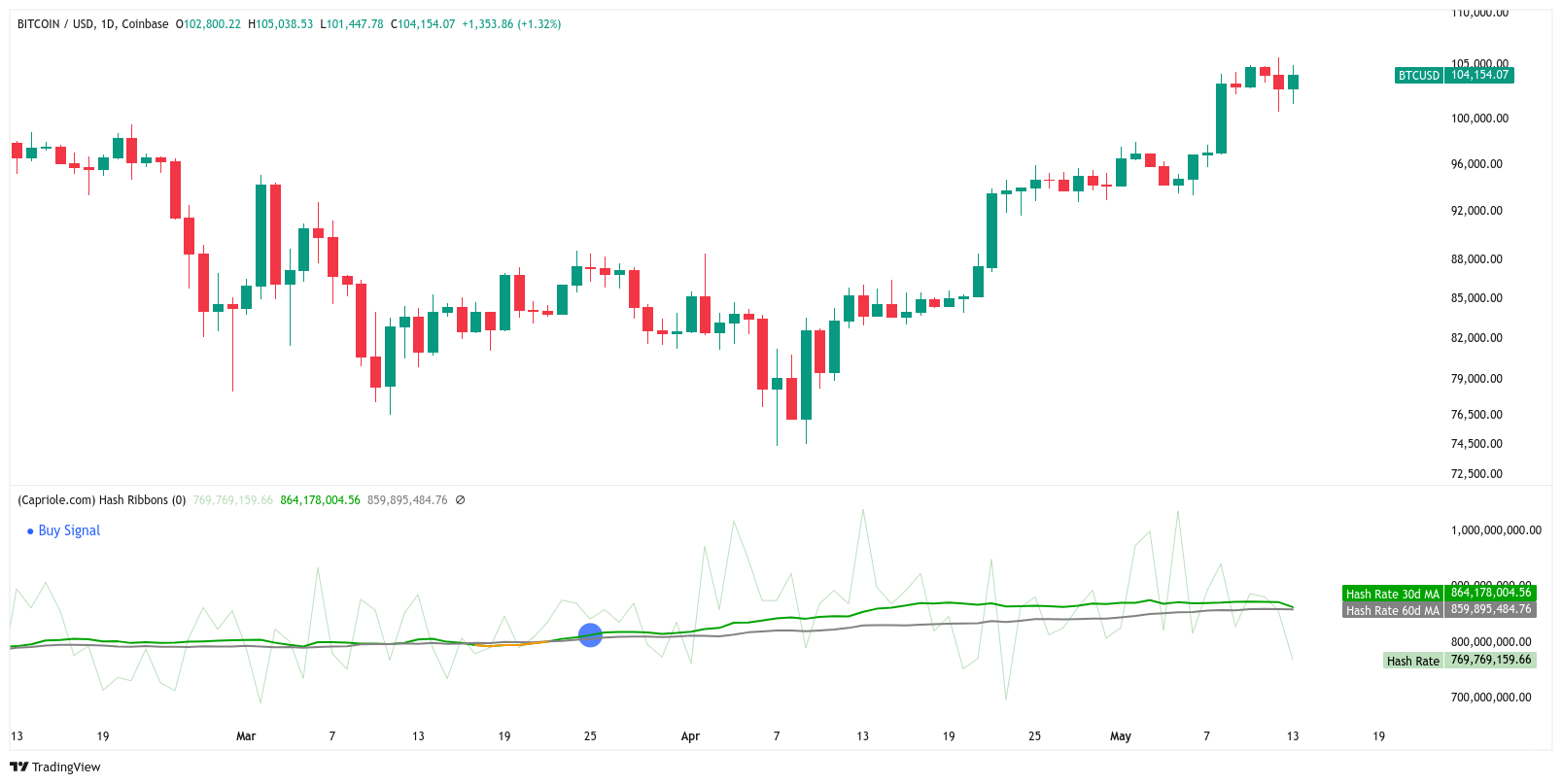The height and width of the screenshot is (784, 1562).
Task: Click the Hash Rate 60d MA gray label
Action: pyautogui.click(x=1392, y=610)
